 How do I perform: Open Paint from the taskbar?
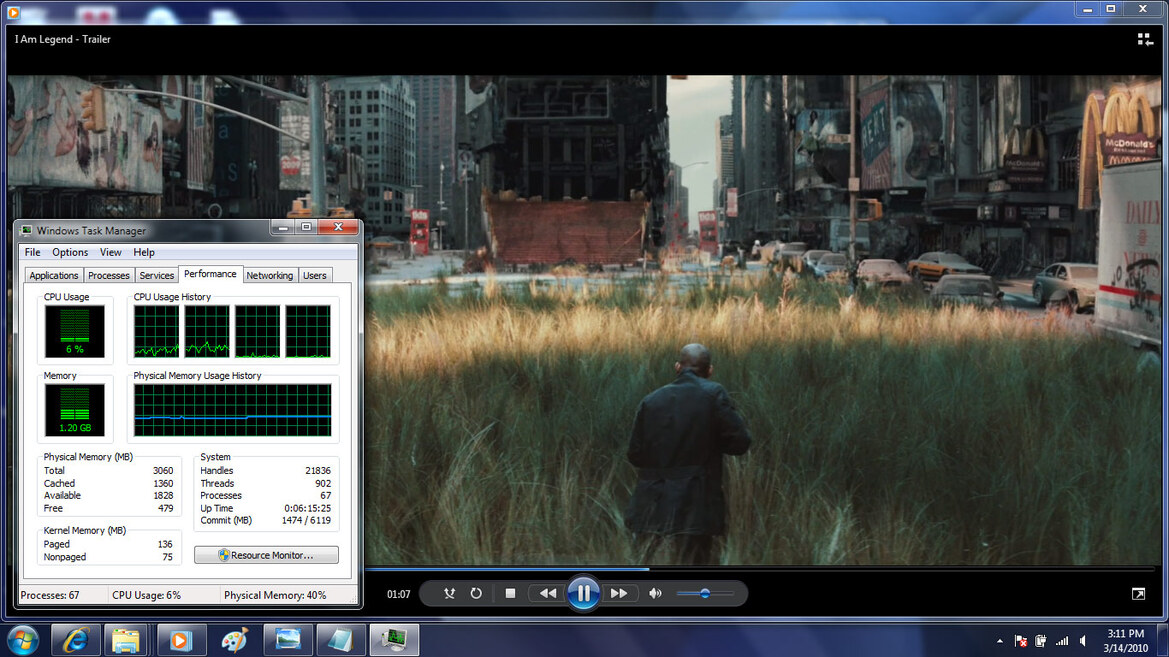tap(234, 640)
